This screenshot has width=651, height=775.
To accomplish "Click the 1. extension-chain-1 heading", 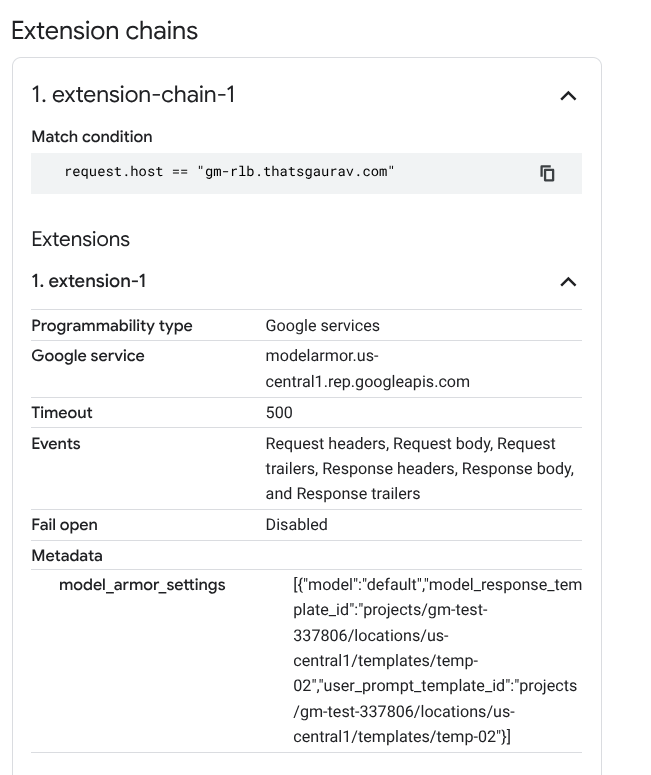I will point(133,94).
